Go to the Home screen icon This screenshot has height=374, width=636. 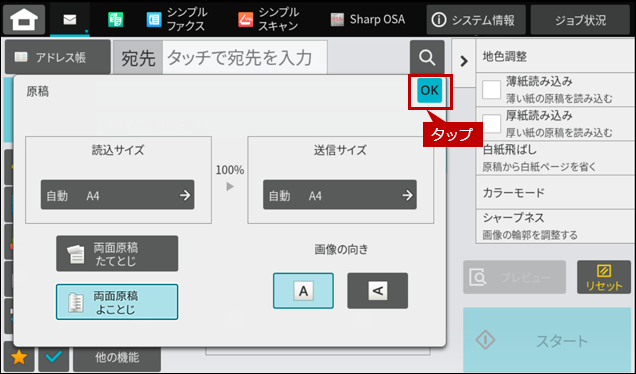[x=24, y=19]
